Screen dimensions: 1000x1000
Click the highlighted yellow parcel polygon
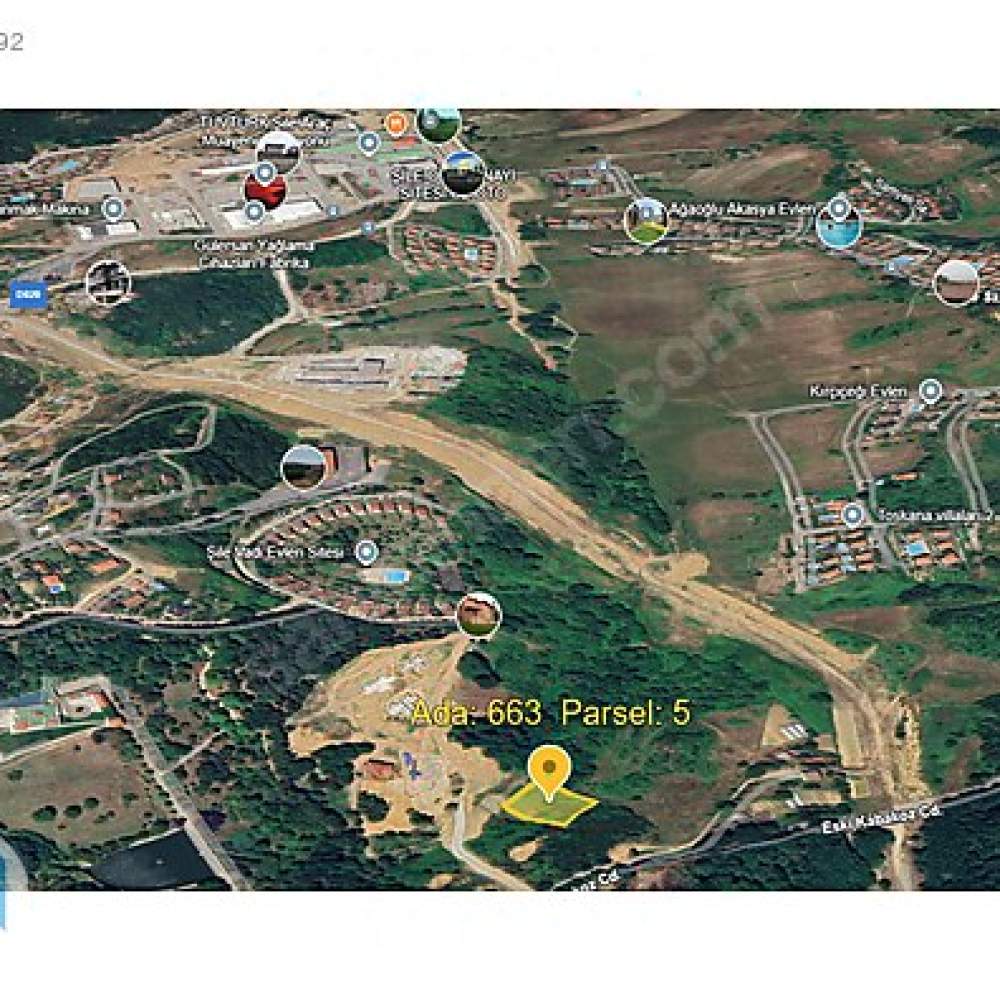[x=550, y=806]
